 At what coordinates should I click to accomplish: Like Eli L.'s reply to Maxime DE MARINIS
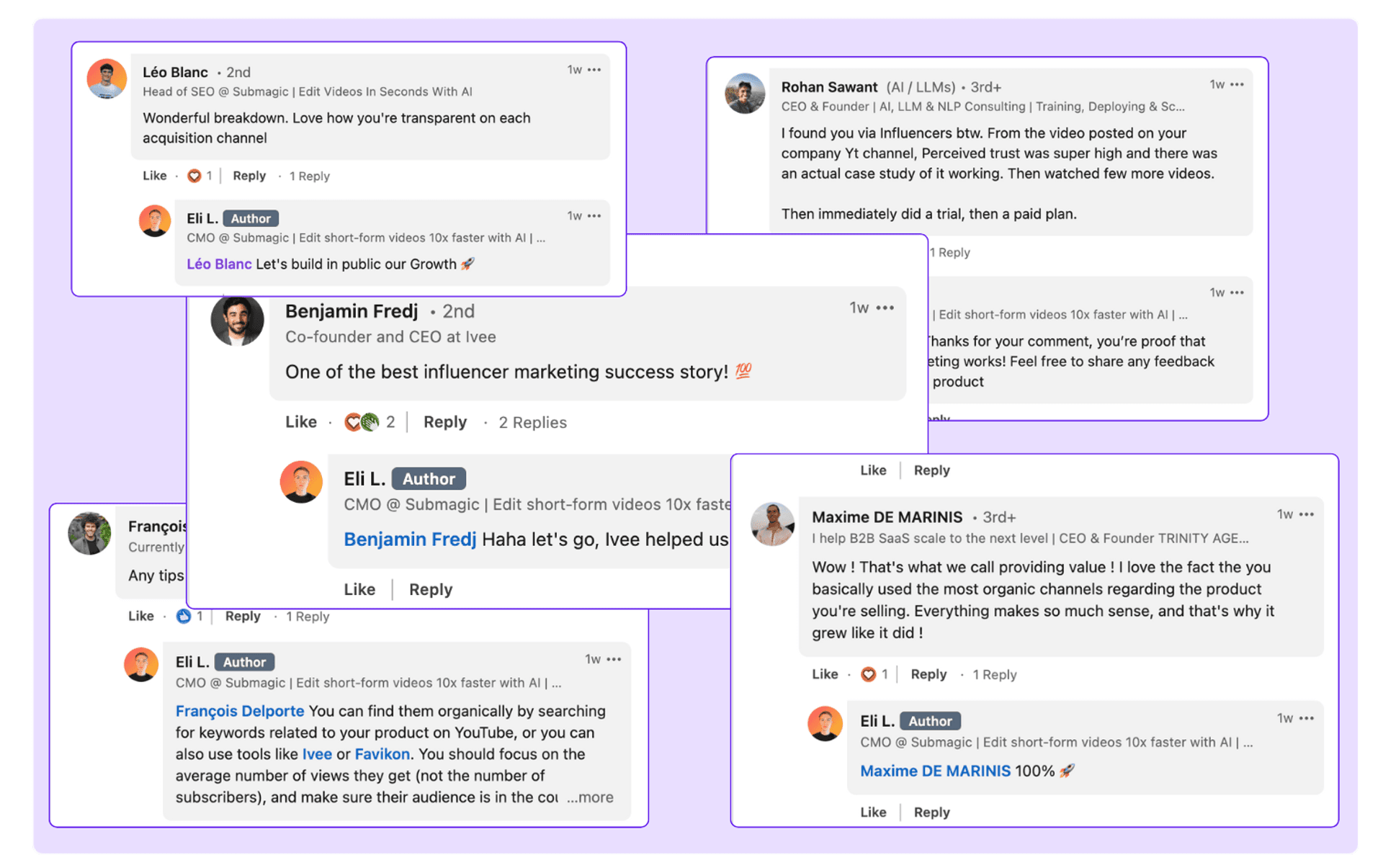873,812
